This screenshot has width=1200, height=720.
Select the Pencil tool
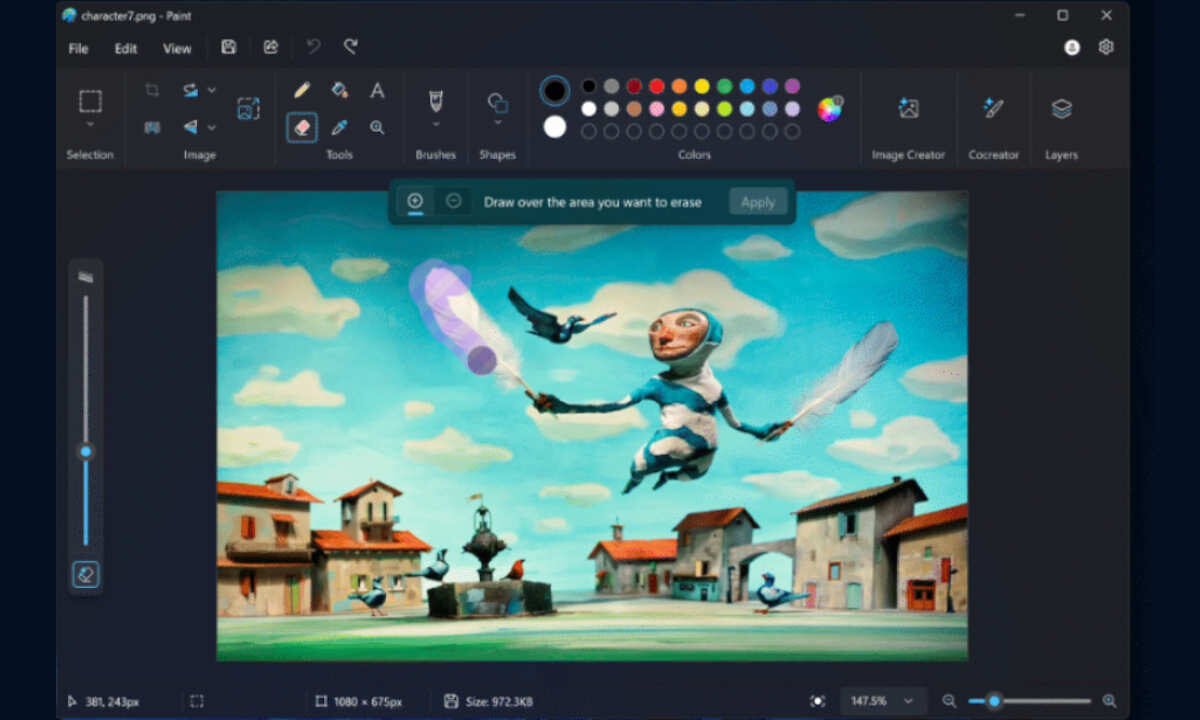point(301,89)
